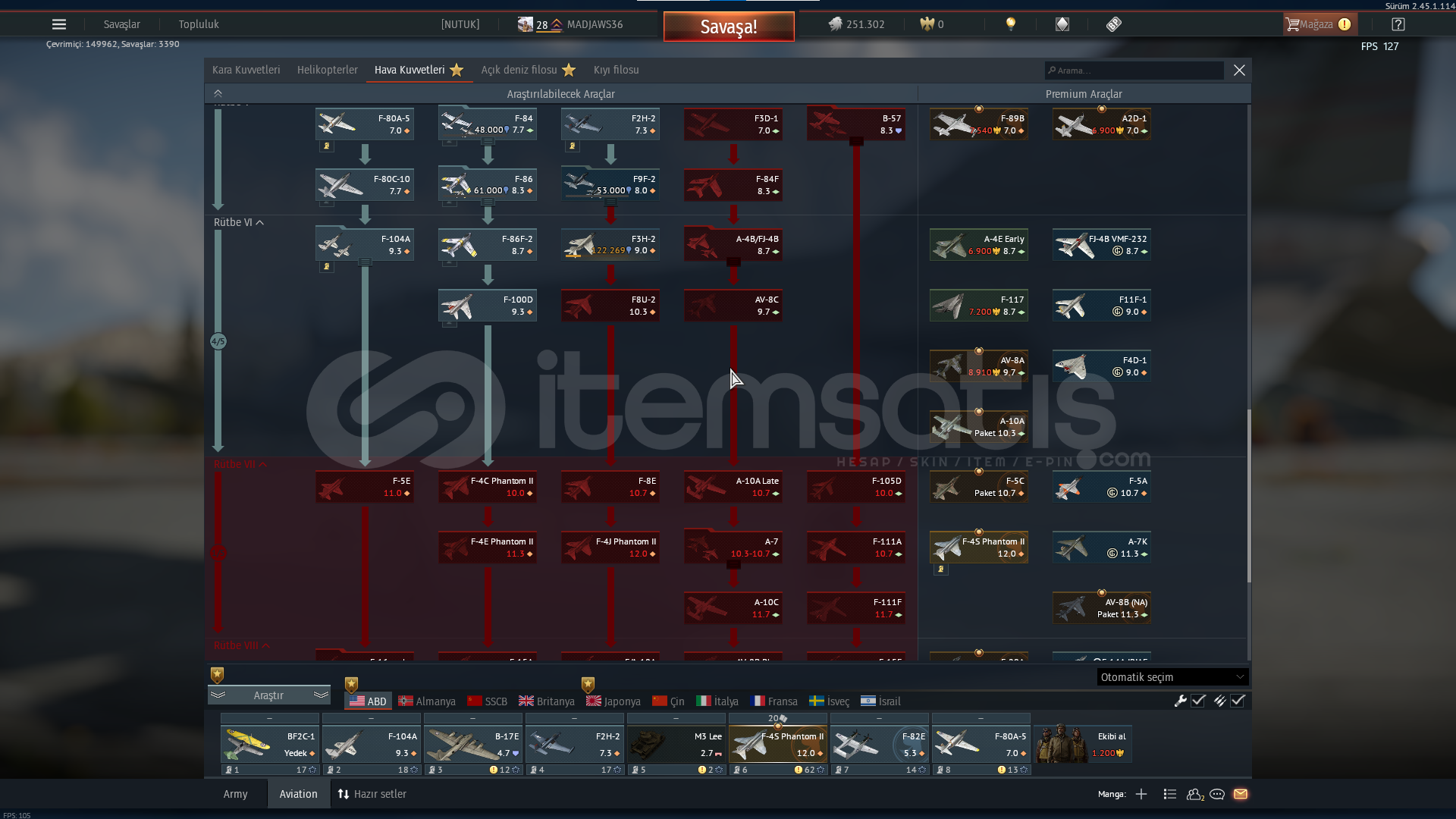Open the NUTUK squadron link
The height and width of the screenshot is (819, 1456).
click(x=460, y=24)
